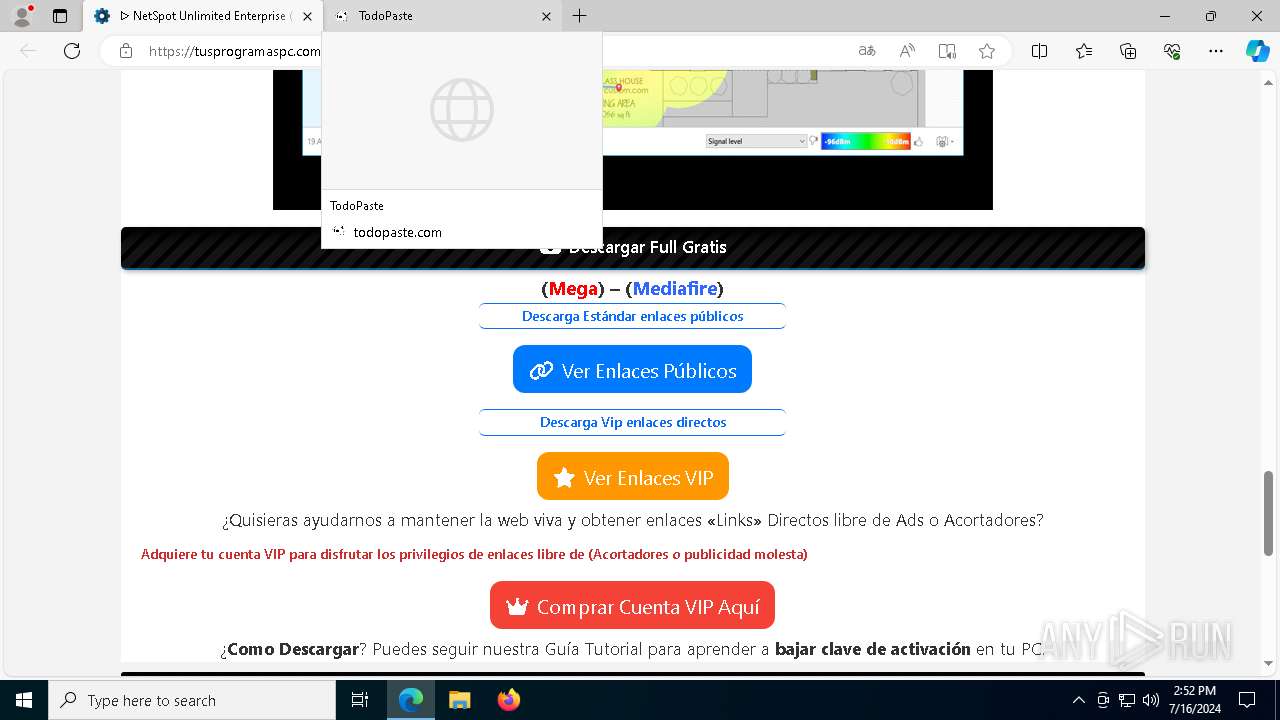Close the TodoPaste tab
The width and height of the screenshot is (1280, 720).
coord(546,16)
